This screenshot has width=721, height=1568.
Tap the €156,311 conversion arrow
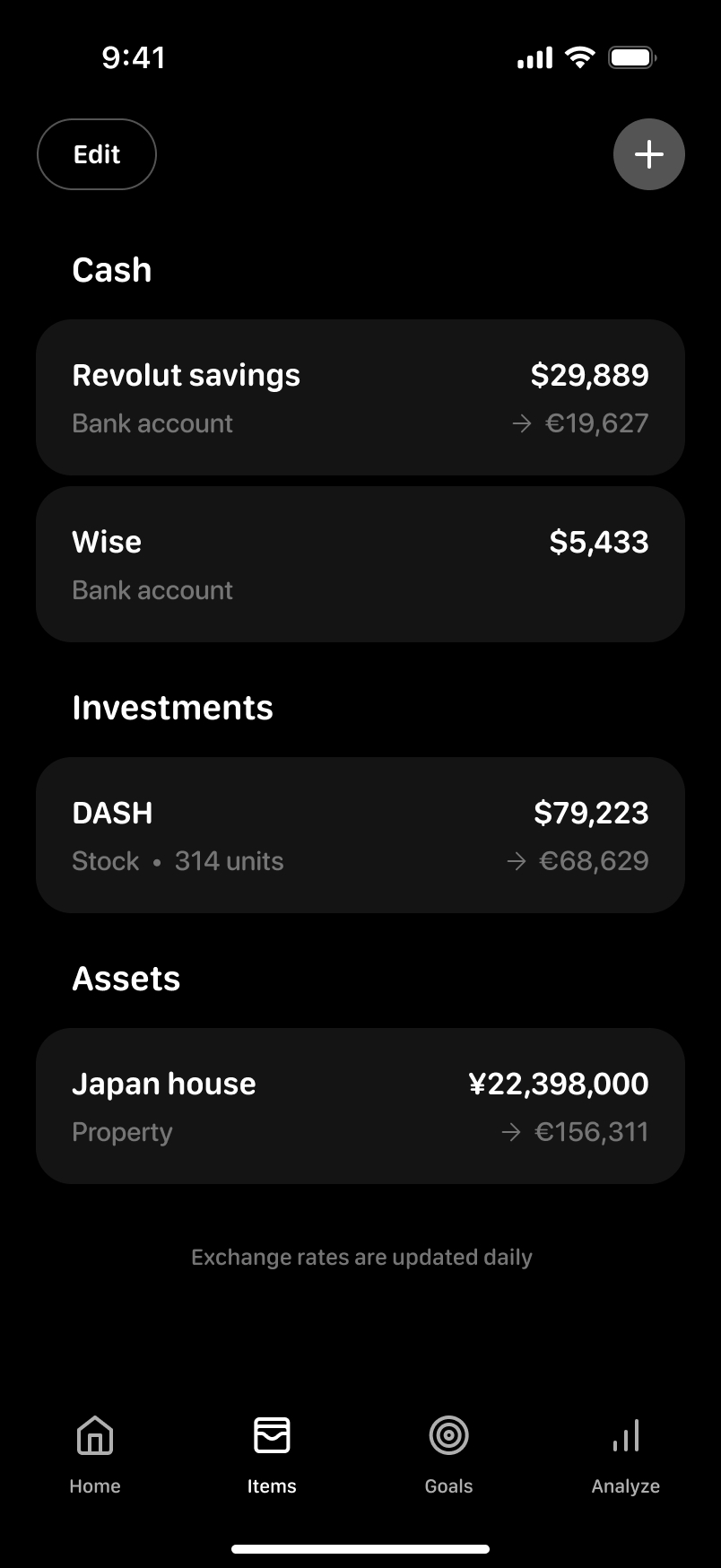511,1132
